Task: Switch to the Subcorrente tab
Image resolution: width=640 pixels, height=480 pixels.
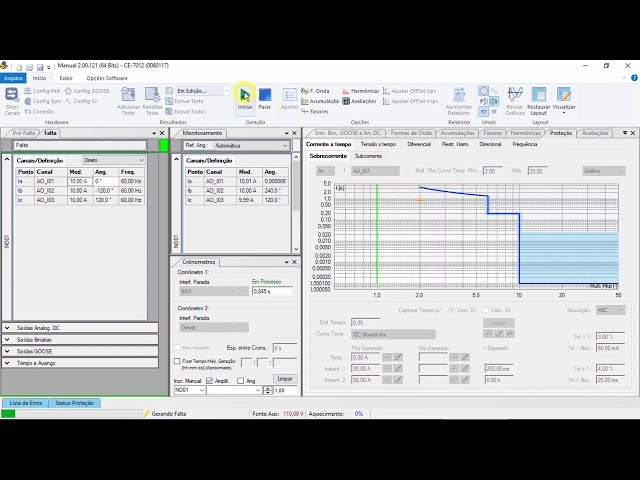Action: coord(368,156)
